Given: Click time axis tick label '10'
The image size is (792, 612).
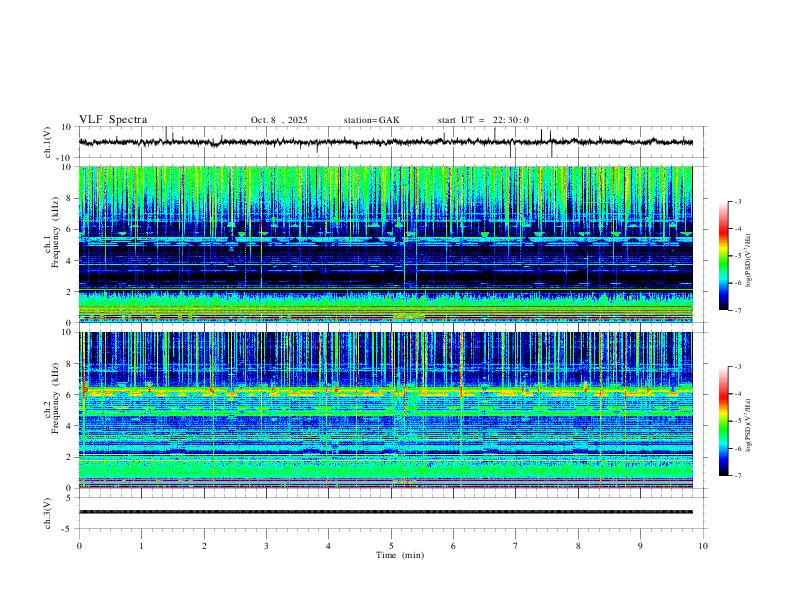Looking at the screenshot, I should tap(703, 546).
